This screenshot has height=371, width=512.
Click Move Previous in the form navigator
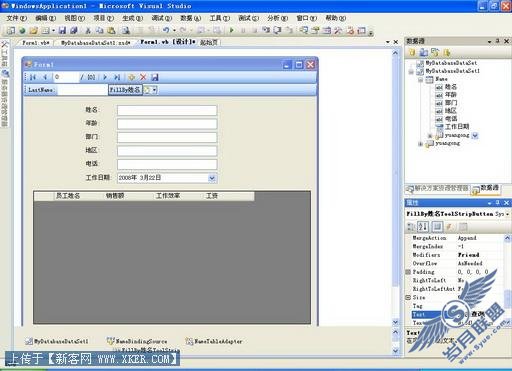[x=45, y=77]
